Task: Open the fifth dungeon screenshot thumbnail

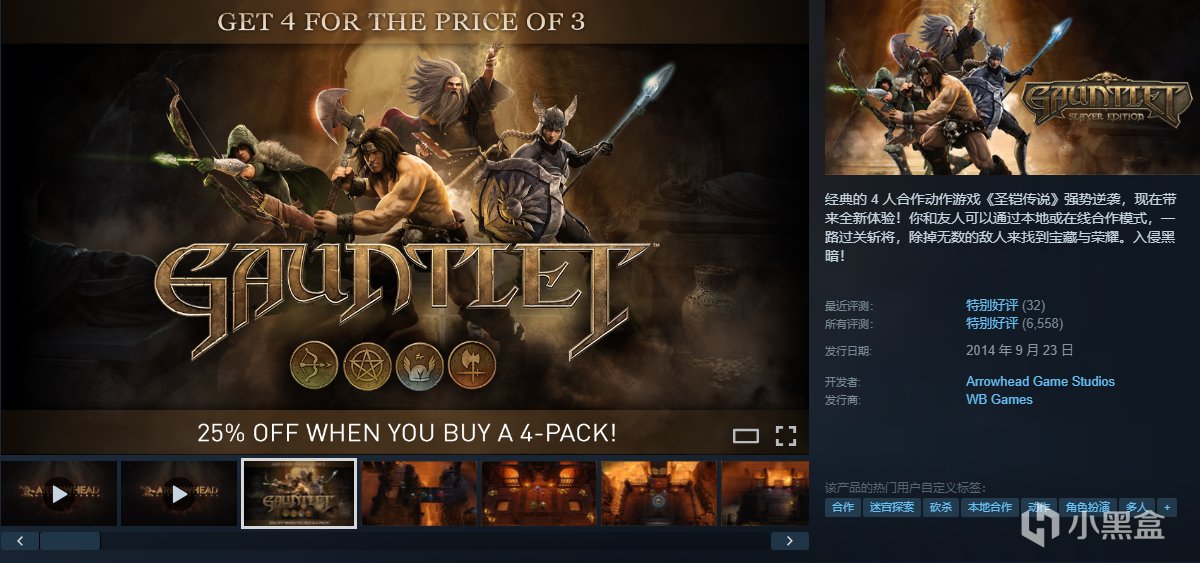Action: coord(539,493)
